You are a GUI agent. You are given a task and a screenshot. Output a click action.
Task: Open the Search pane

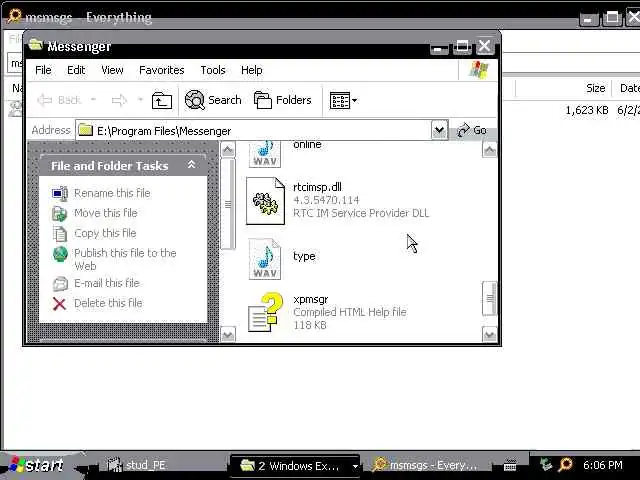click(x=213, y=100)
